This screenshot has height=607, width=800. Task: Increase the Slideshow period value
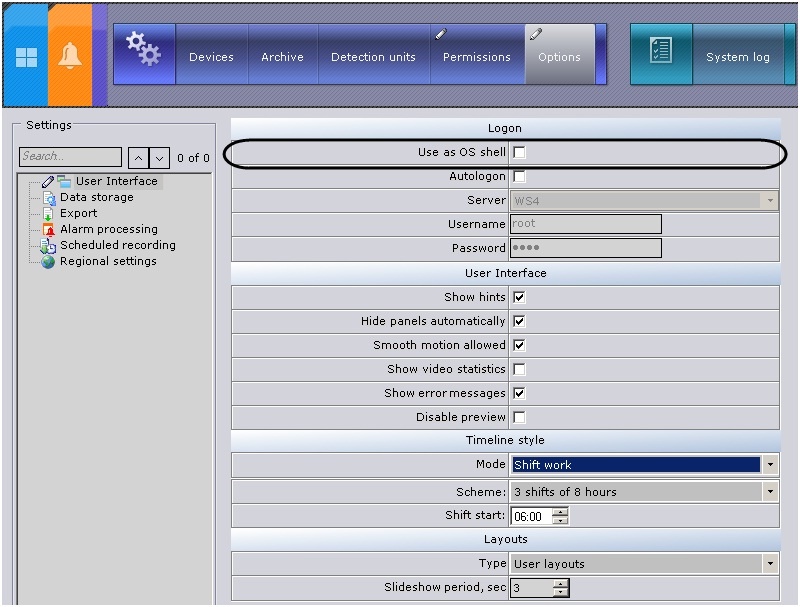click(x=561, y=584)
